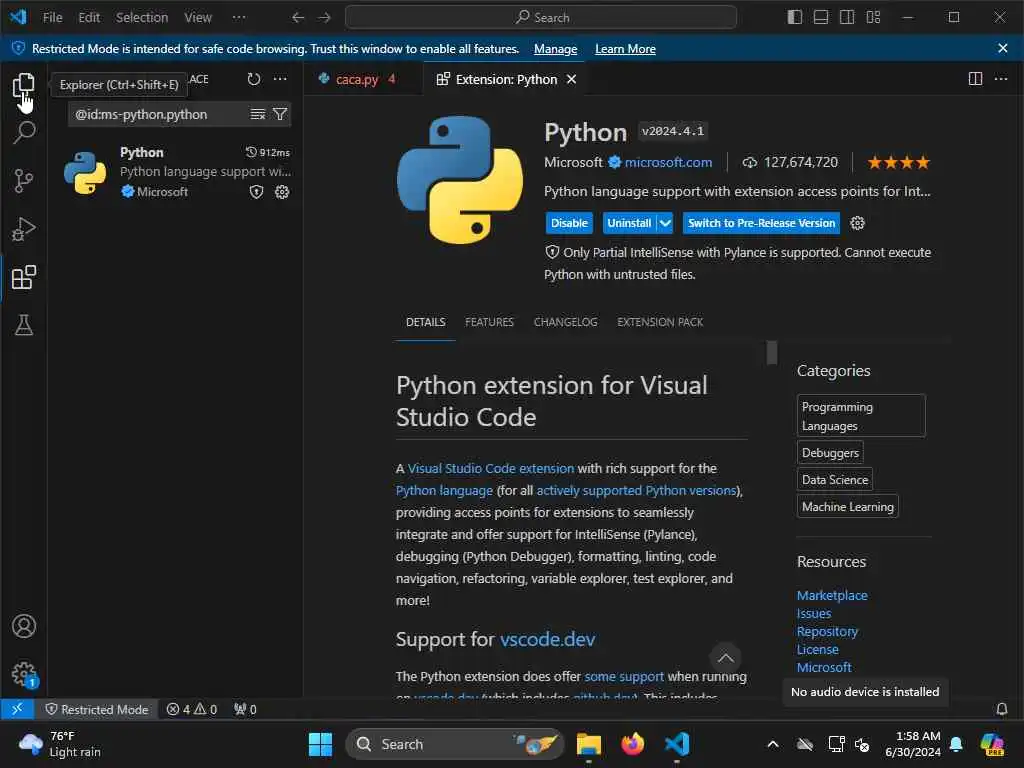This screenshot has width=1024, height=768.
Task: Open microsoft.com publisher link
Action: pyautogui.click(x=668, y=162)
